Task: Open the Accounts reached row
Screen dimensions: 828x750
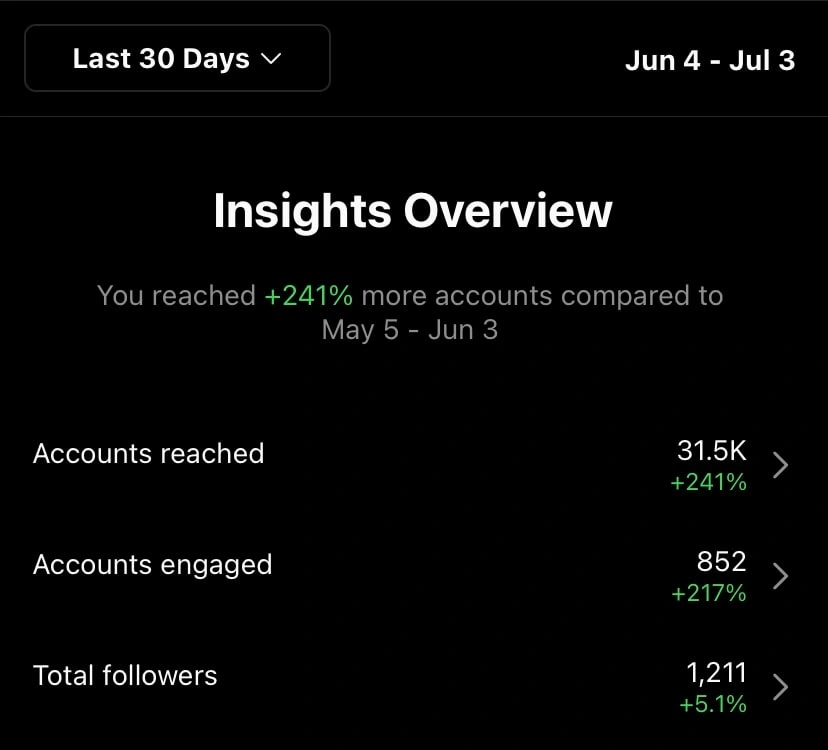Action: 149,453
